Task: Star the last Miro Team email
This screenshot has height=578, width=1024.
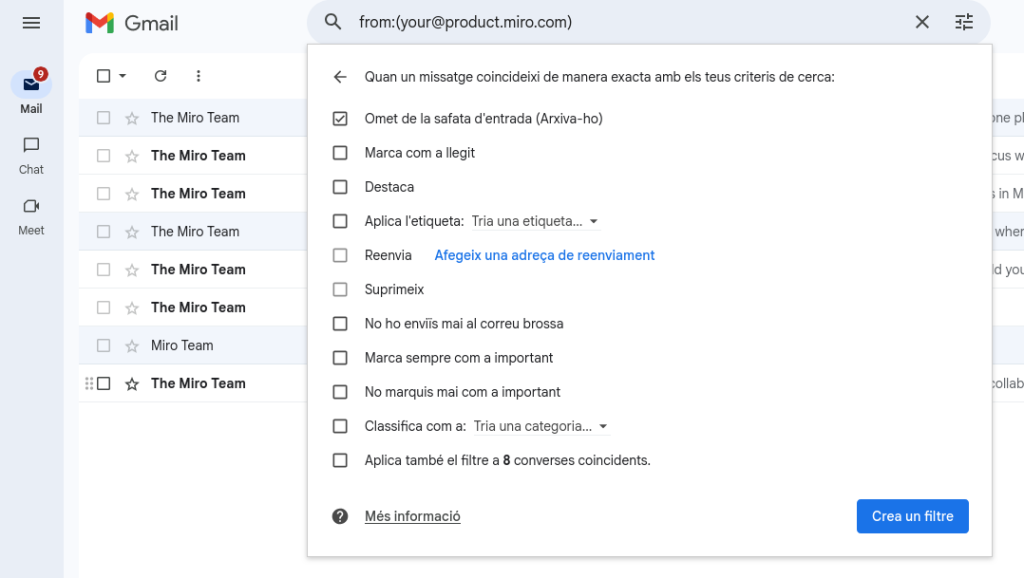Action: click(131, 383)
